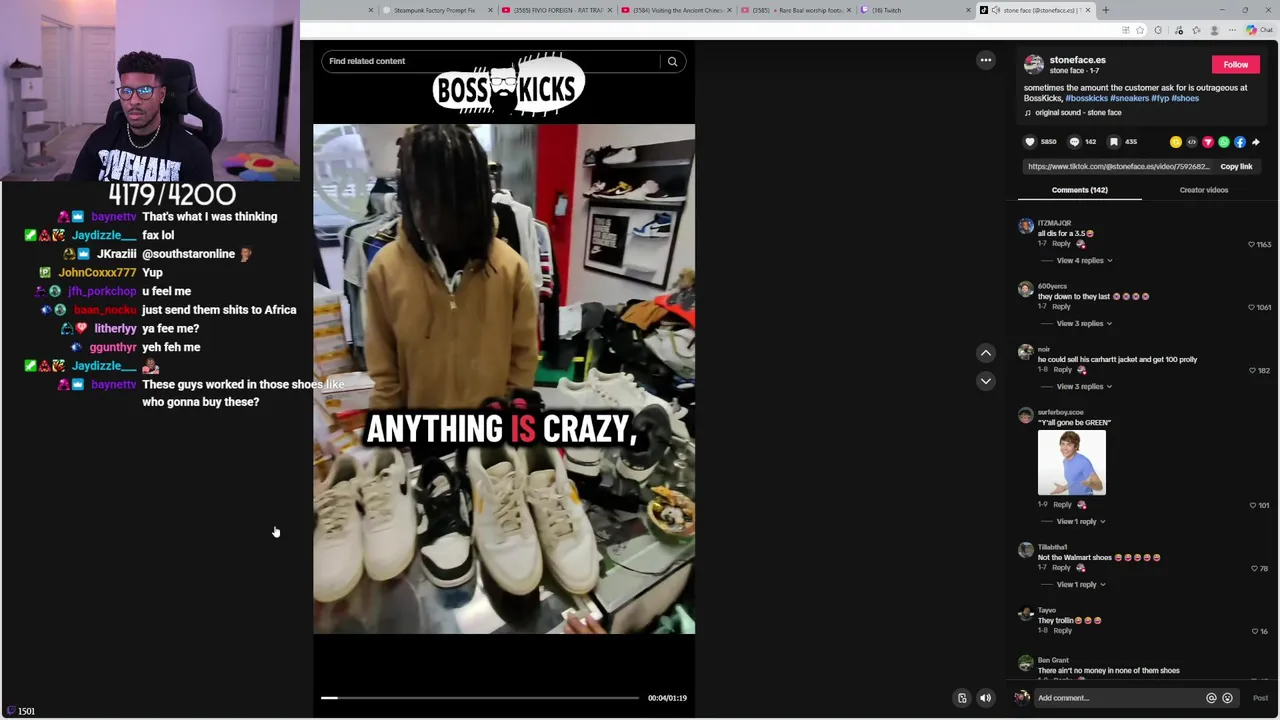Focus the Find related content search field

click(x=492, y=61)
